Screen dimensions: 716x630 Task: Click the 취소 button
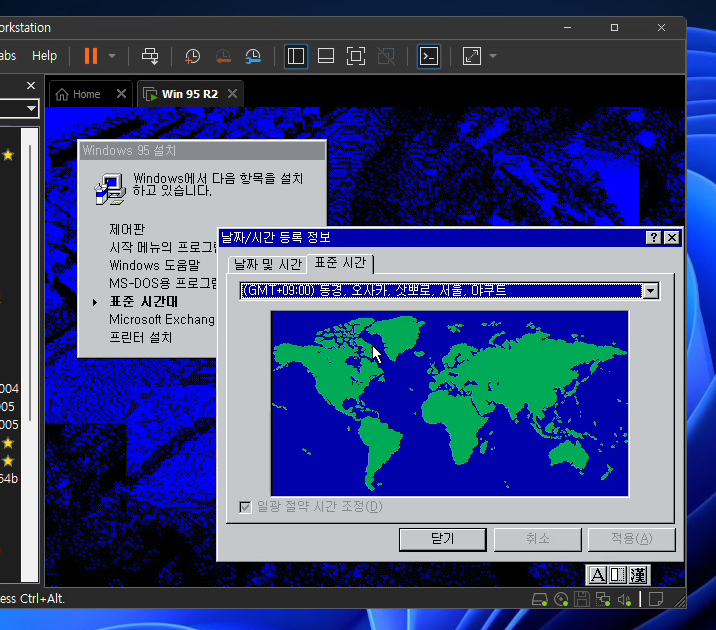coord(537,540)
